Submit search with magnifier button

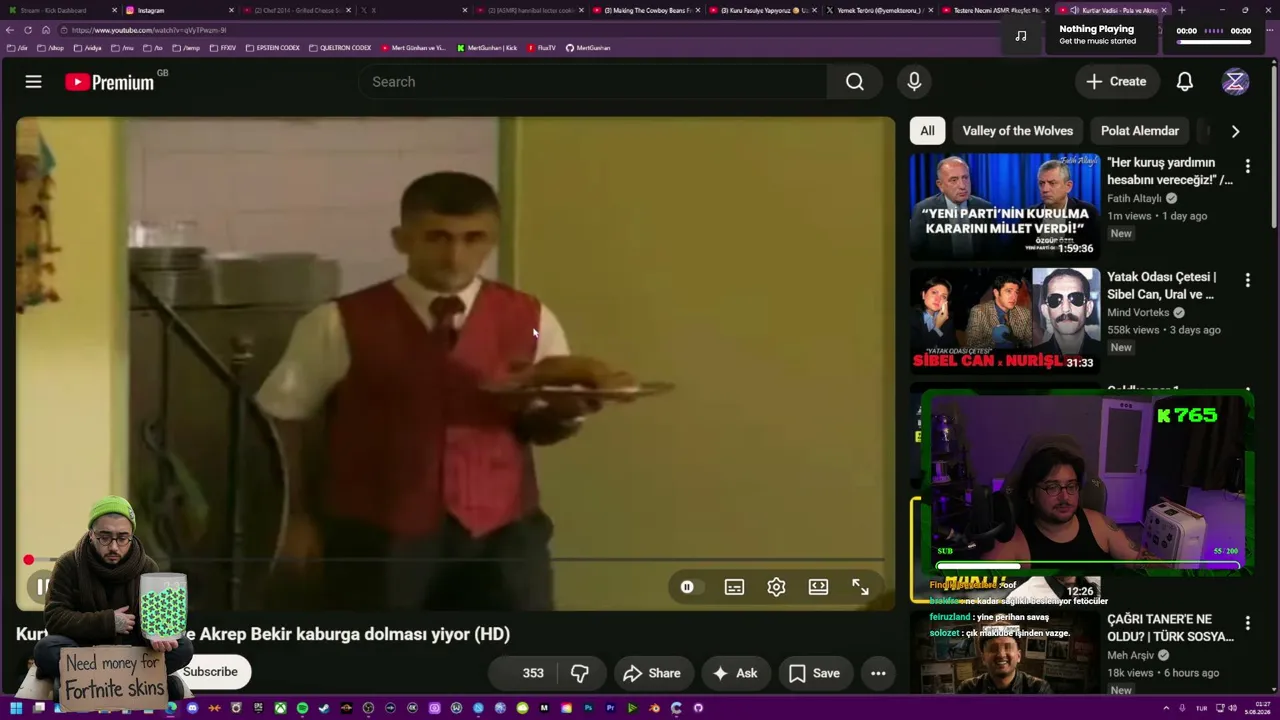[x=855, y=82]
